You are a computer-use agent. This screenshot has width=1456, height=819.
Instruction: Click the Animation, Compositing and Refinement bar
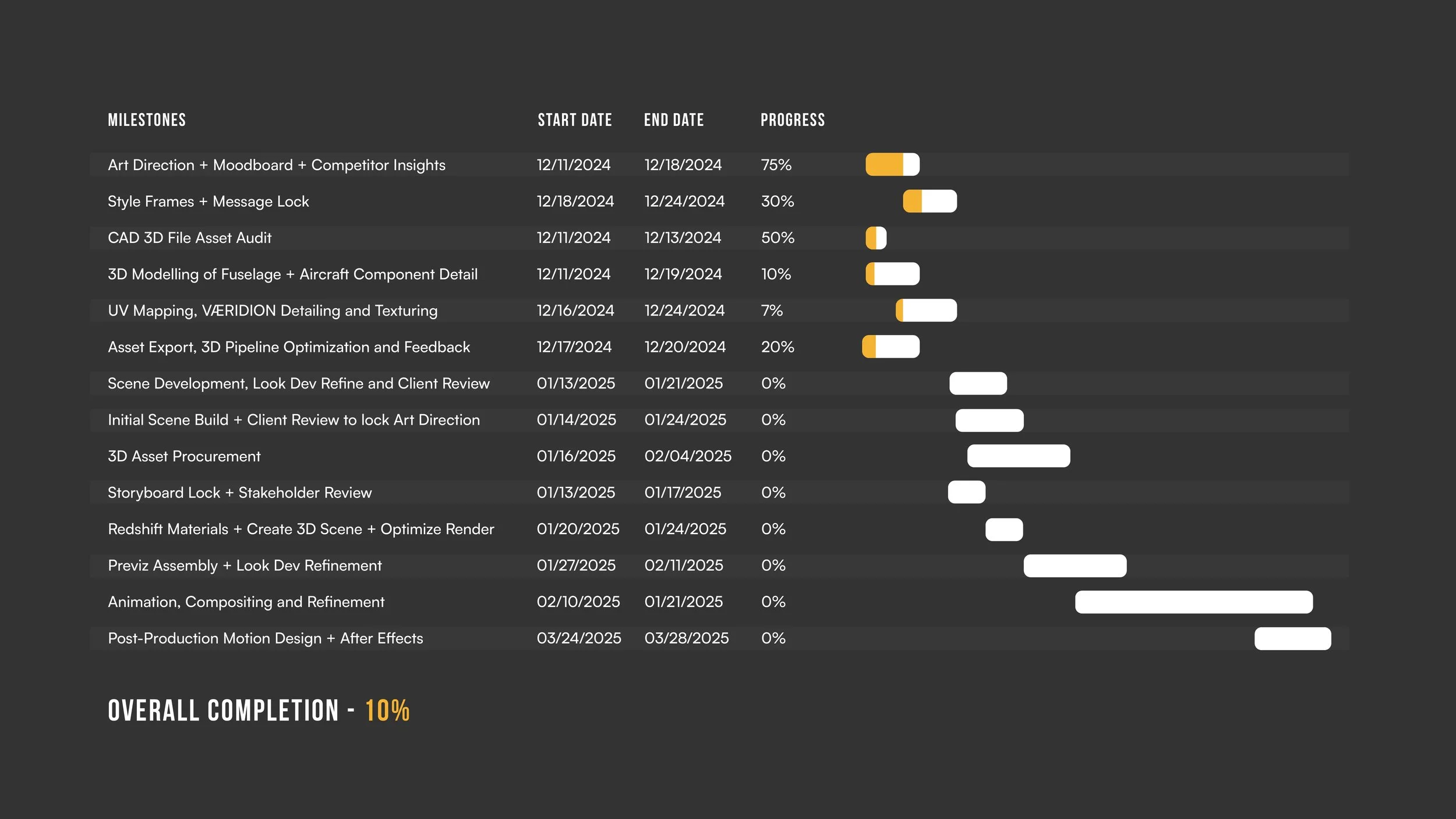click(x=1193, y=602)
